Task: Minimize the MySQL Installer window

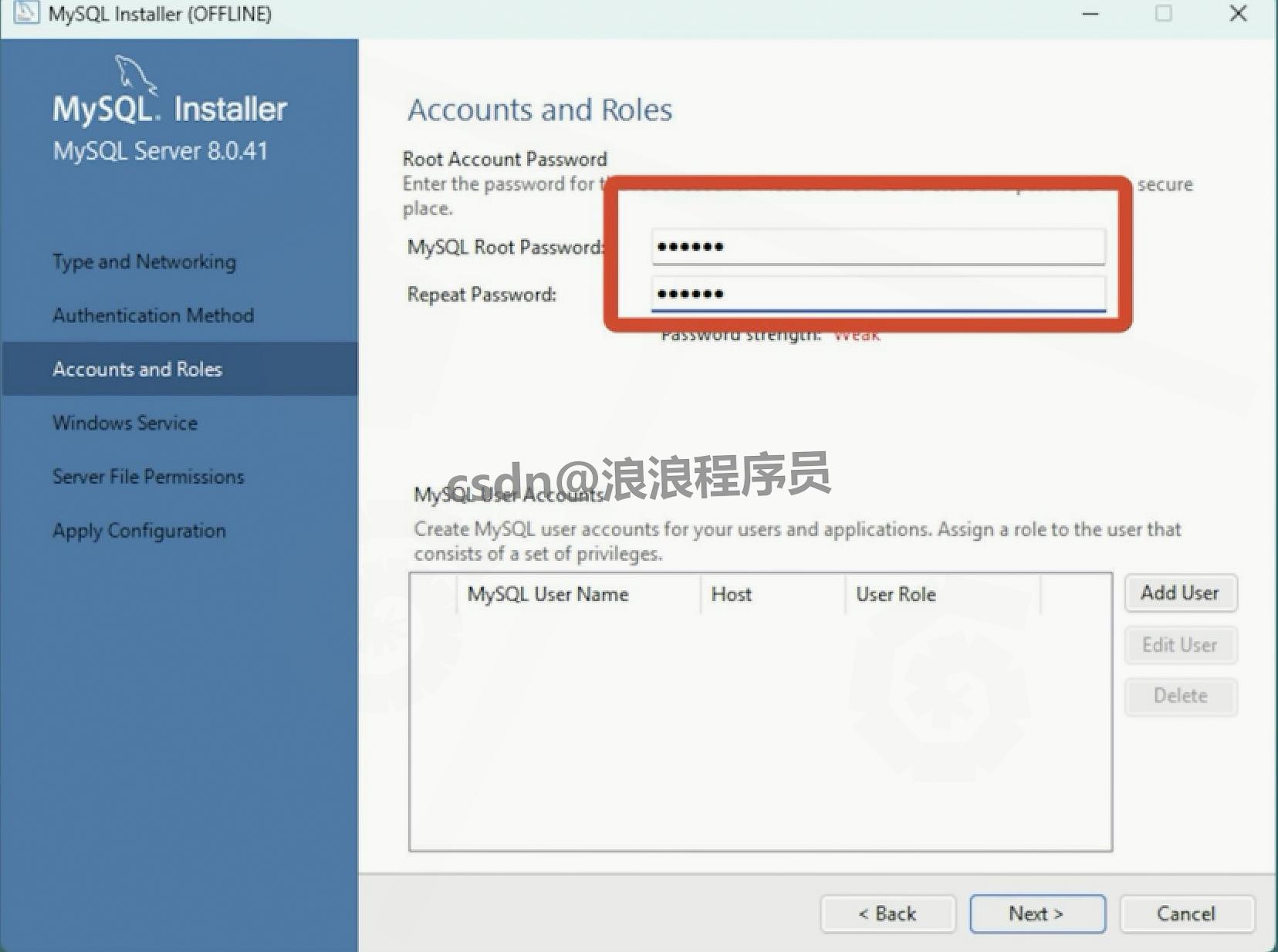Action: click(1090, 14)
